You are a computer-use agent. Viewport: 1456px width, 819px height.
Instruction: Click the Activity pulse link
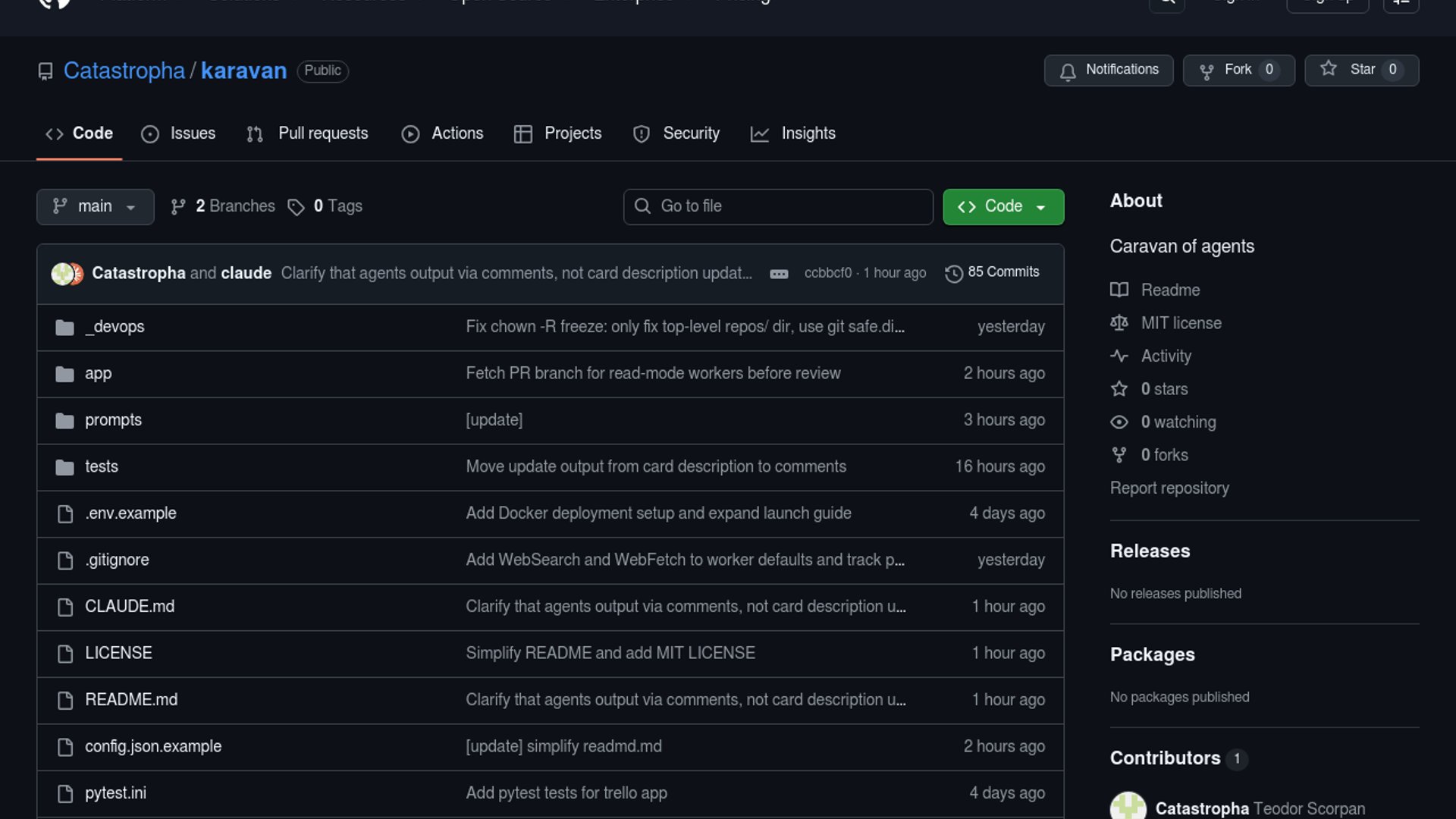(1166, 356)
